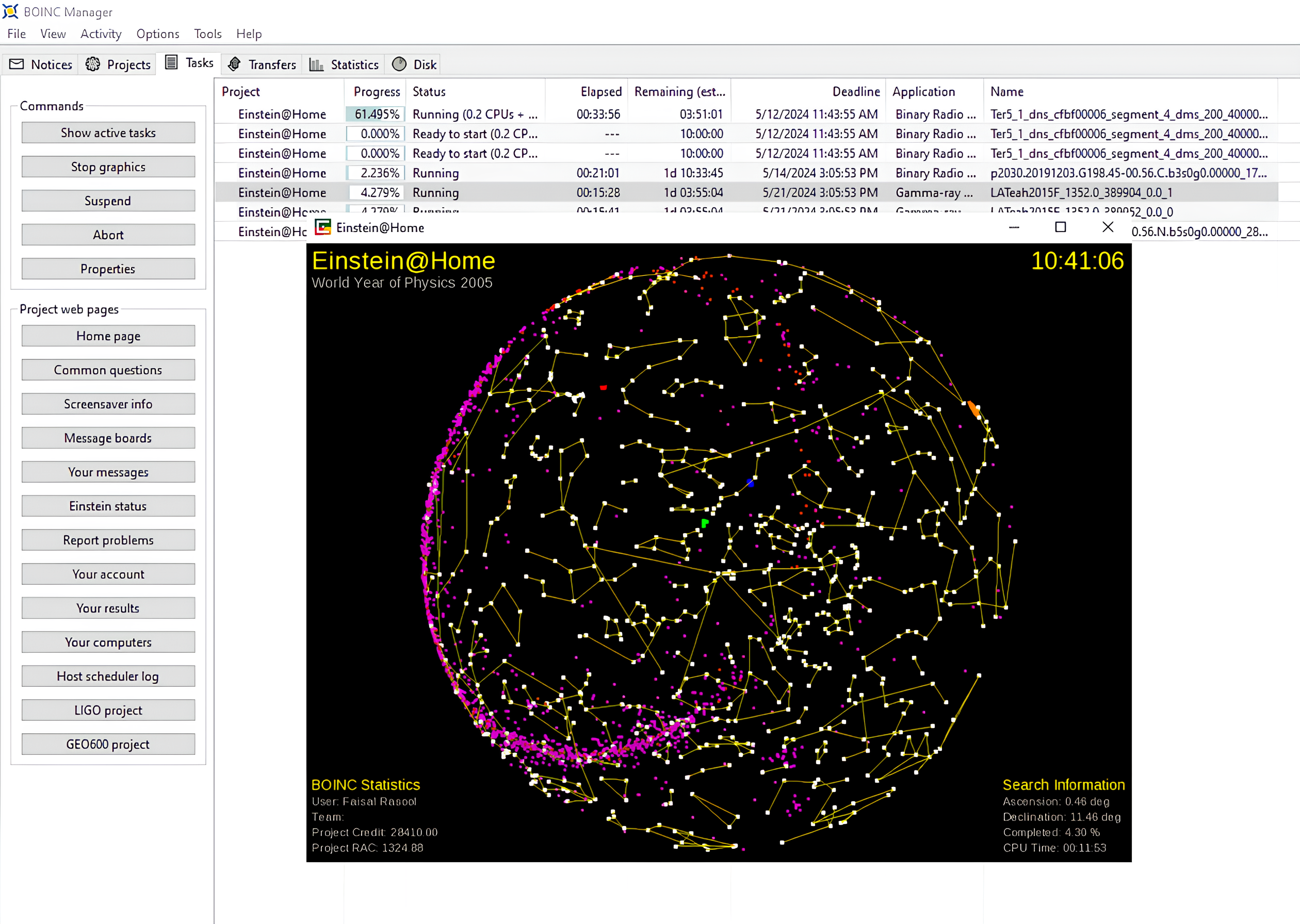This screenshot has width=1300, height=924.
Task: Open task Properties
Action: [108, 269]
